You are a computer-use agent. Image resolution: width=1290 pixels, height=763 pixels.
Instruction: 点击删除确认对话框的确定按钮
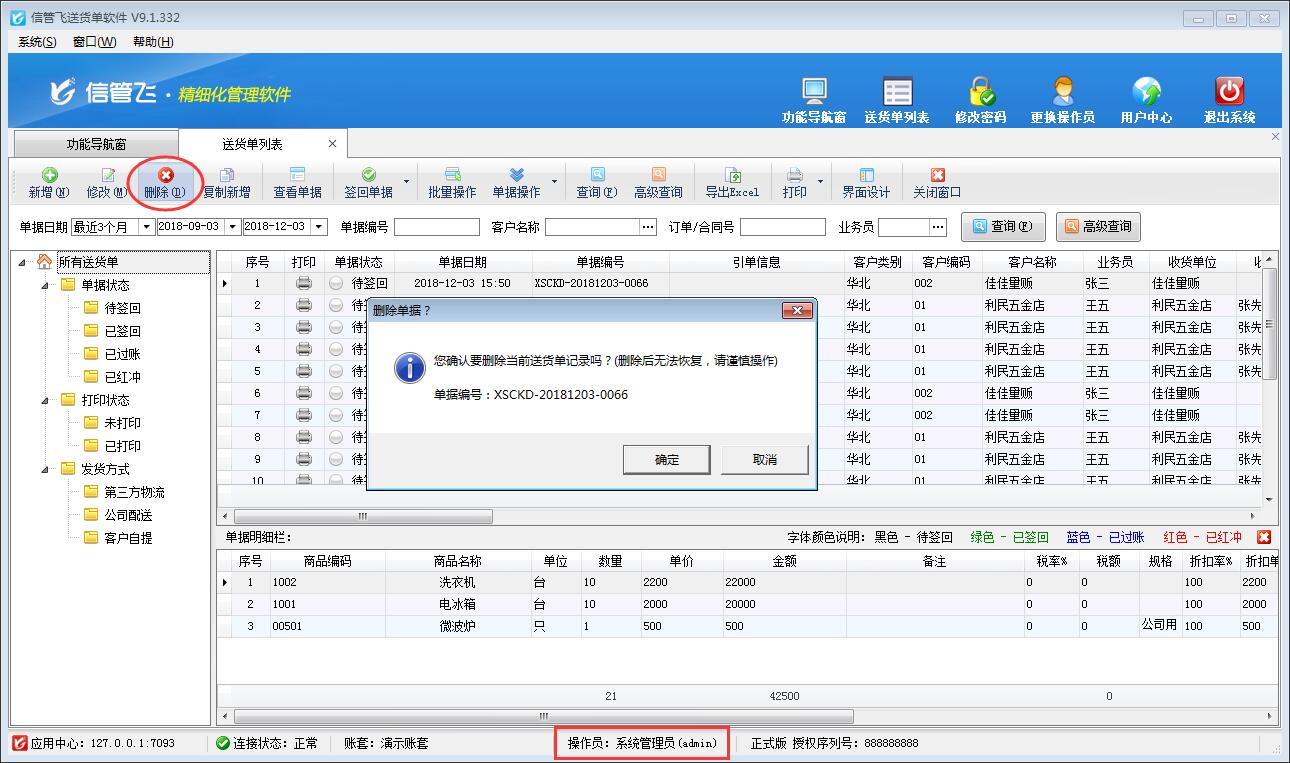point(666,459)
